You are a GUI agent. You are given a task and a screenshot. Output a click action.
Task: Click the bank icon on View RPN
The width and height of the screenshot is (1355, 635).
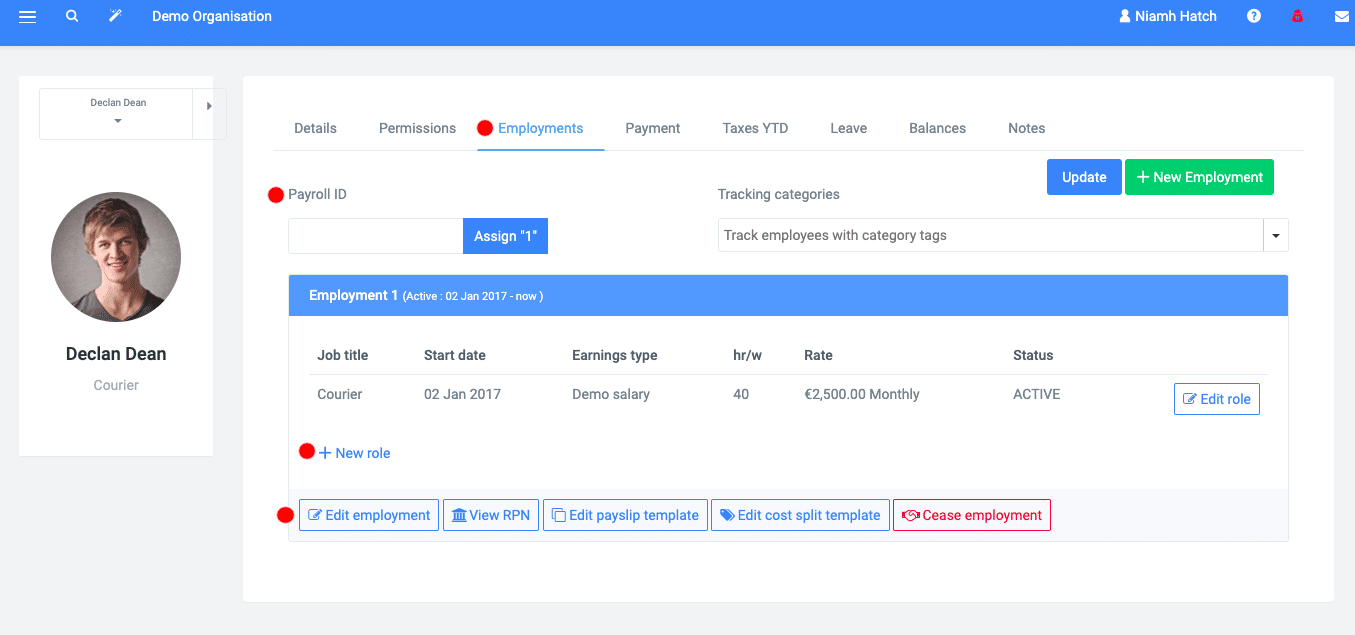click(x=460, y=514)
